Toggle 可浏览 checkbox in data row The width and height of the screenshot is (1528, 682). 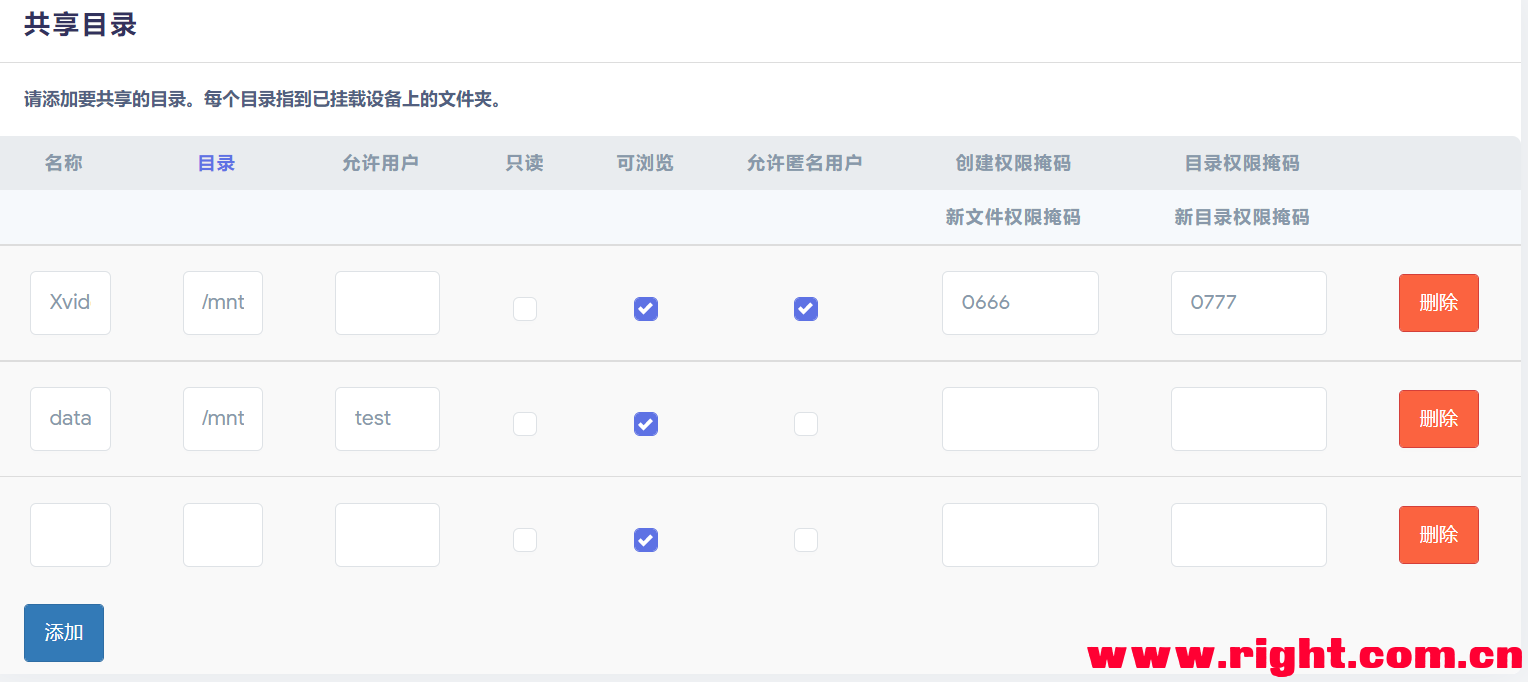tap(646, 424)
